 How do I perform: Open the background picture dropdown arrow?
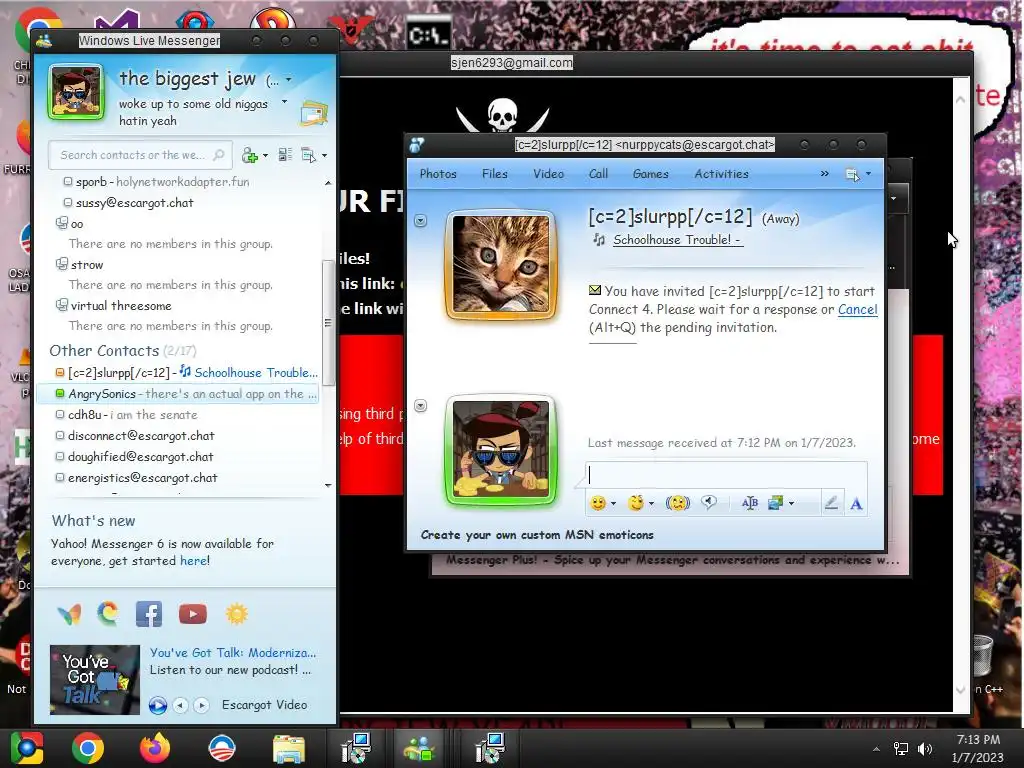792,504
